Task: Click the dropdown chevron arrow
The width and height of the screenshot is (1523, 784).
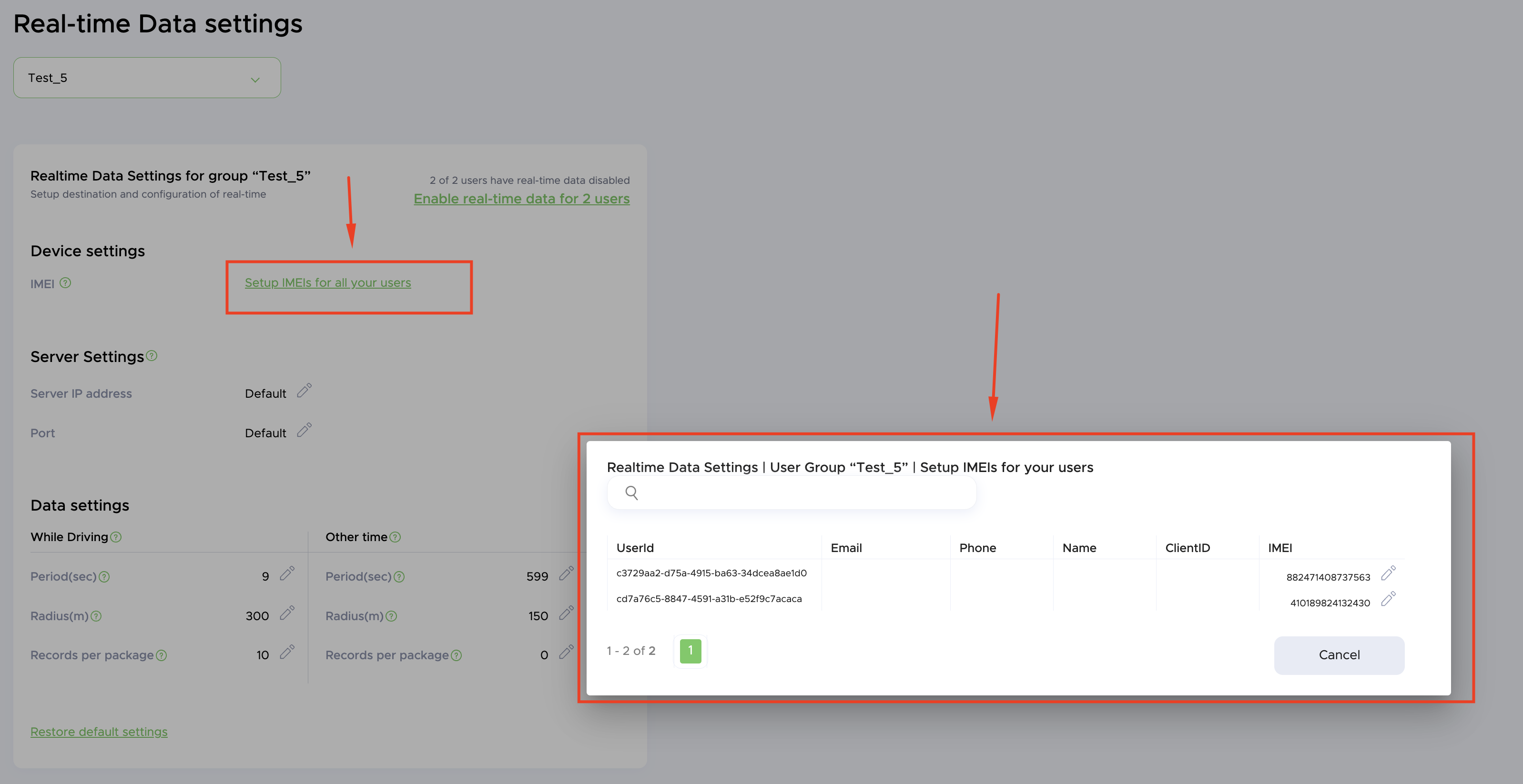Action: (x=255, y=80)
